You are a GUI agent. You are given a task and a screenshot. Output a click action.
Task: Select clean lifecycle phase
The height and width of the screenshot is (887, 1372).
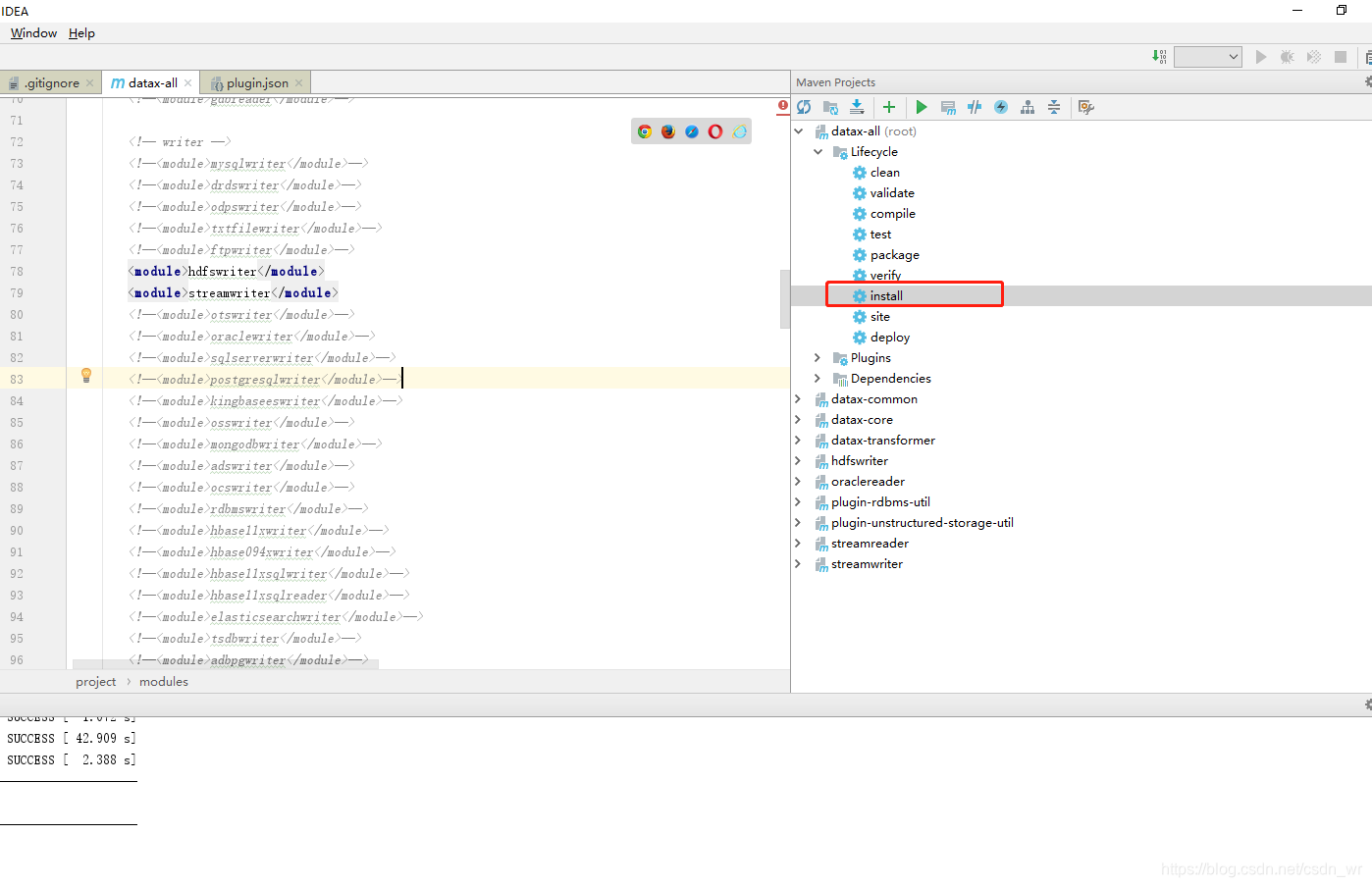click(876, 173)
